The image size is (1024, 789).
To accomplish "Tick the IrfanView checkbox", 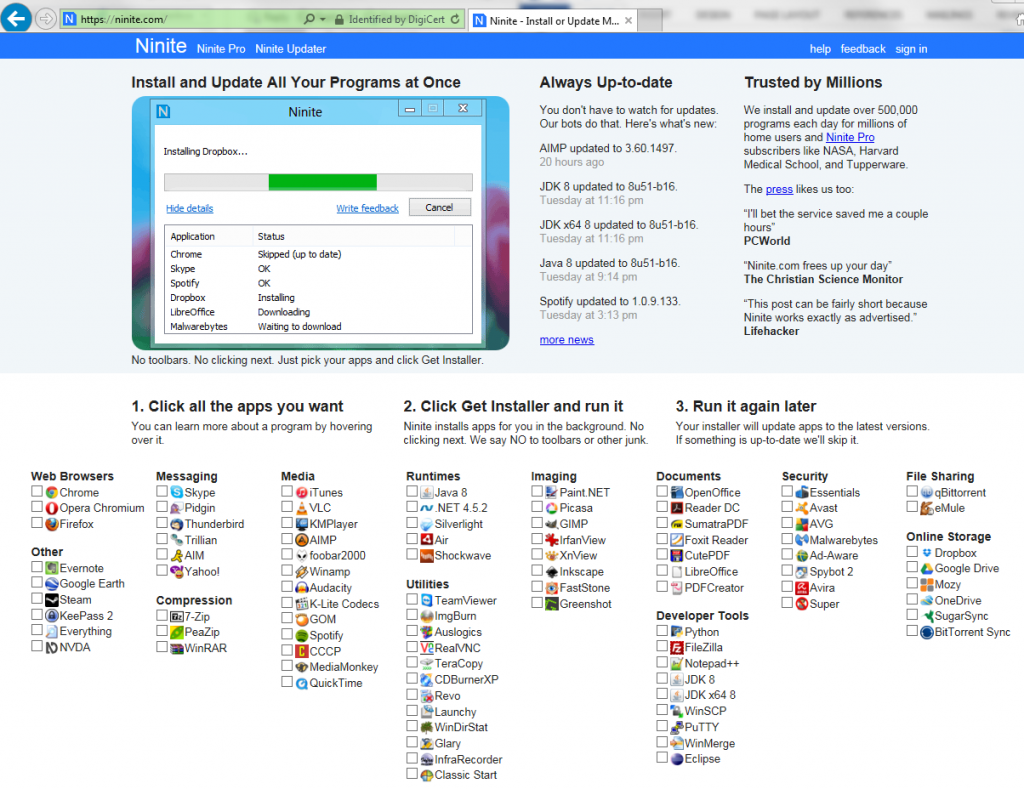I will point(537,539).
